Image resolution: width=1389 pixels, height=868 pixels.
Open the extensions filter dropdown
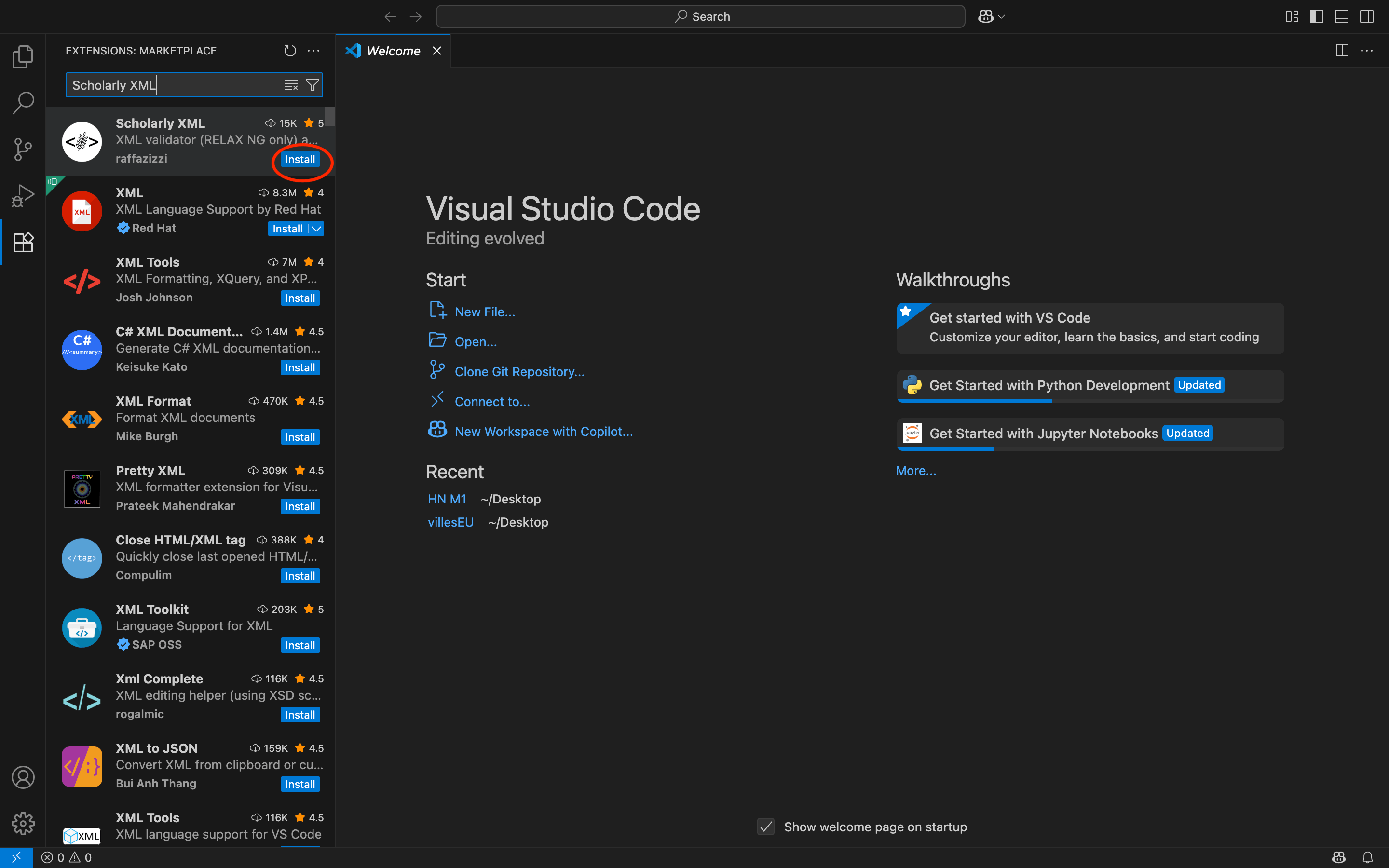tap(312, 84)
